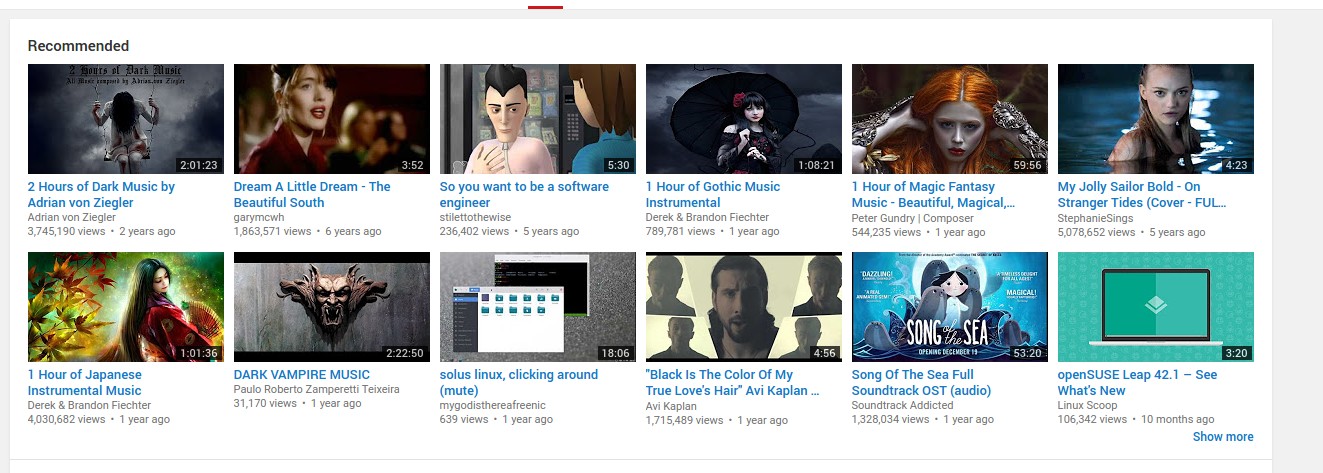The height and width of the screenshot is (473, 1323).
Task: Open the garymcwh channel link
Action: tap(259, 217)
